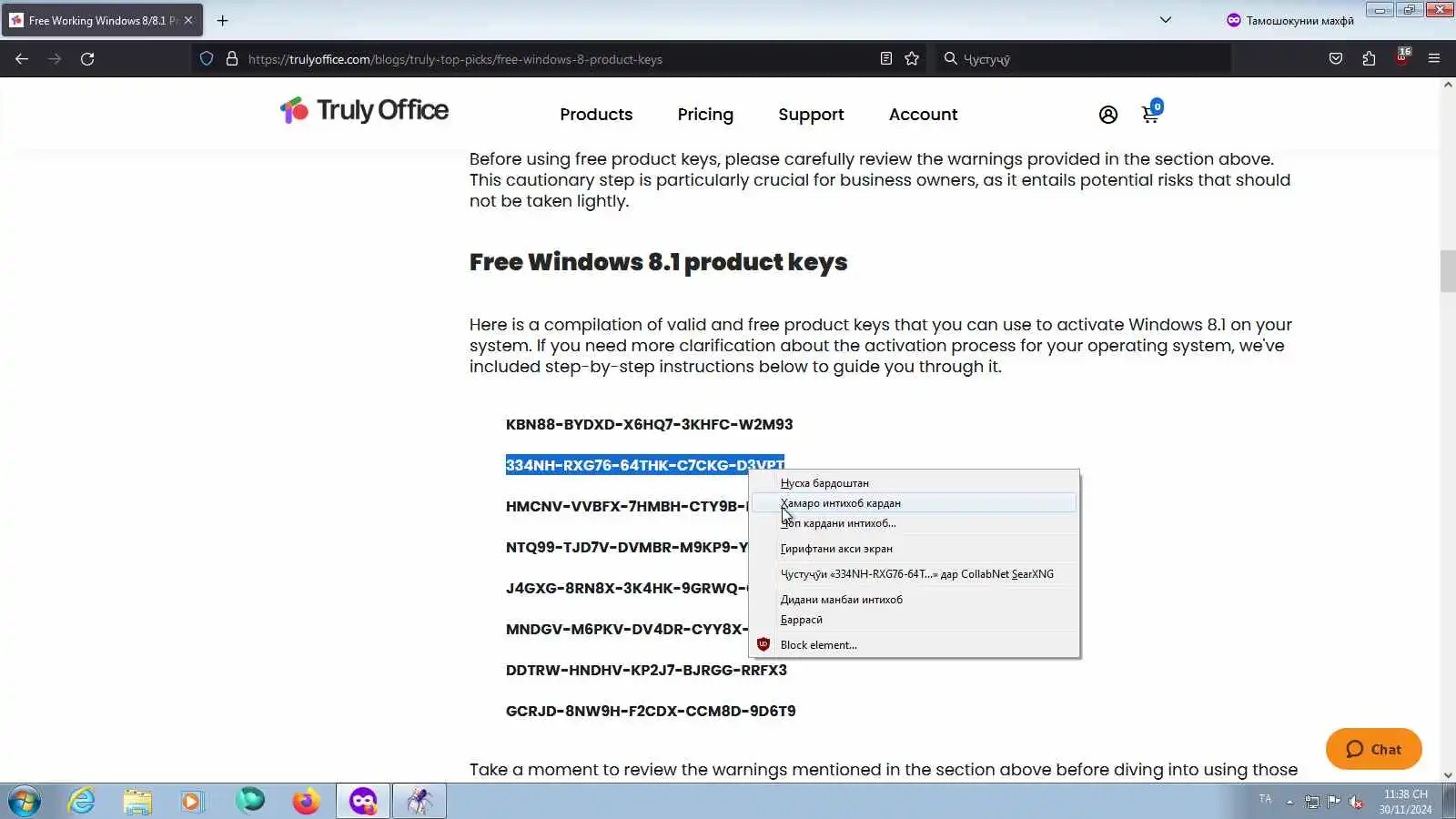The width and height of the screenshot is (1456, 819).
Task: Open Windows Explorer folder on taskbar
Action: click(137, 802)
